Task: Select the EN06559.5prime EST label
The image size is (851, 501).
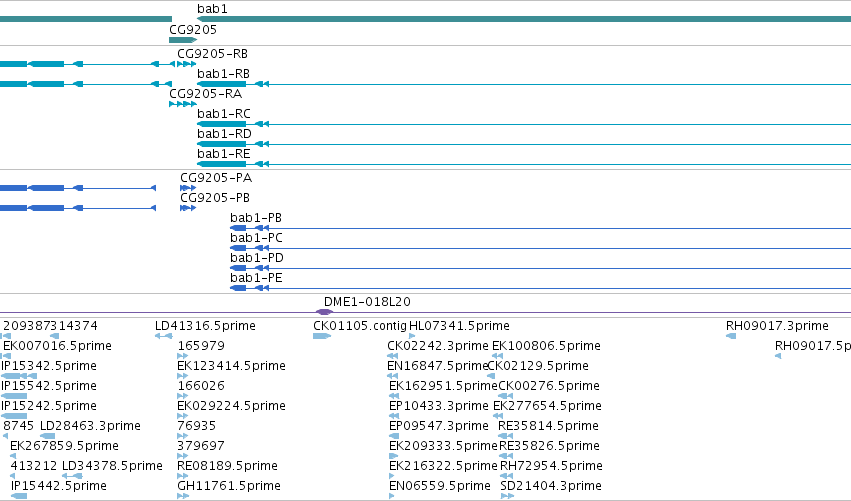Action: [x=440, y=487]
